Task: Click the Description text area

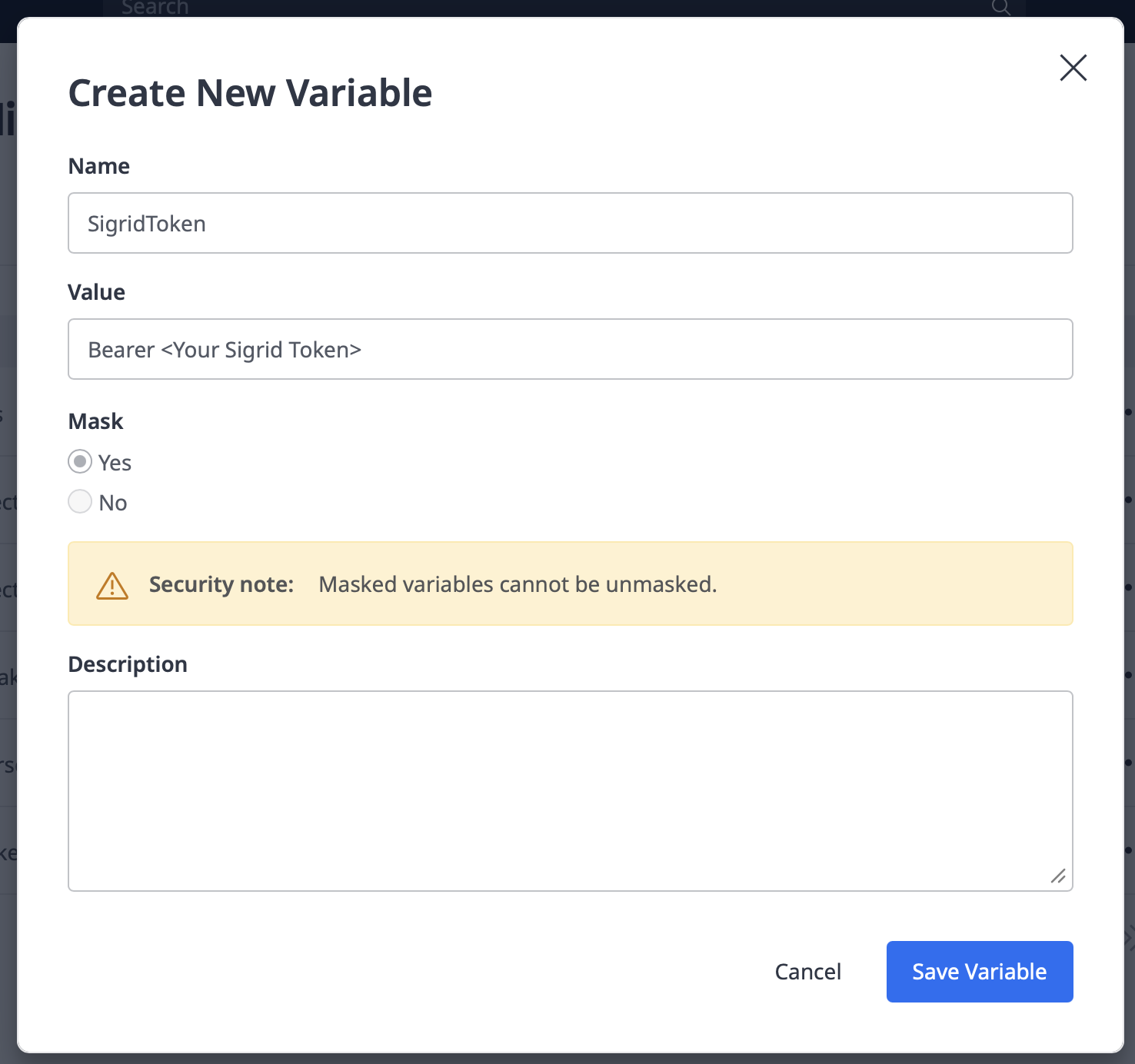Action: coord(571,791)
